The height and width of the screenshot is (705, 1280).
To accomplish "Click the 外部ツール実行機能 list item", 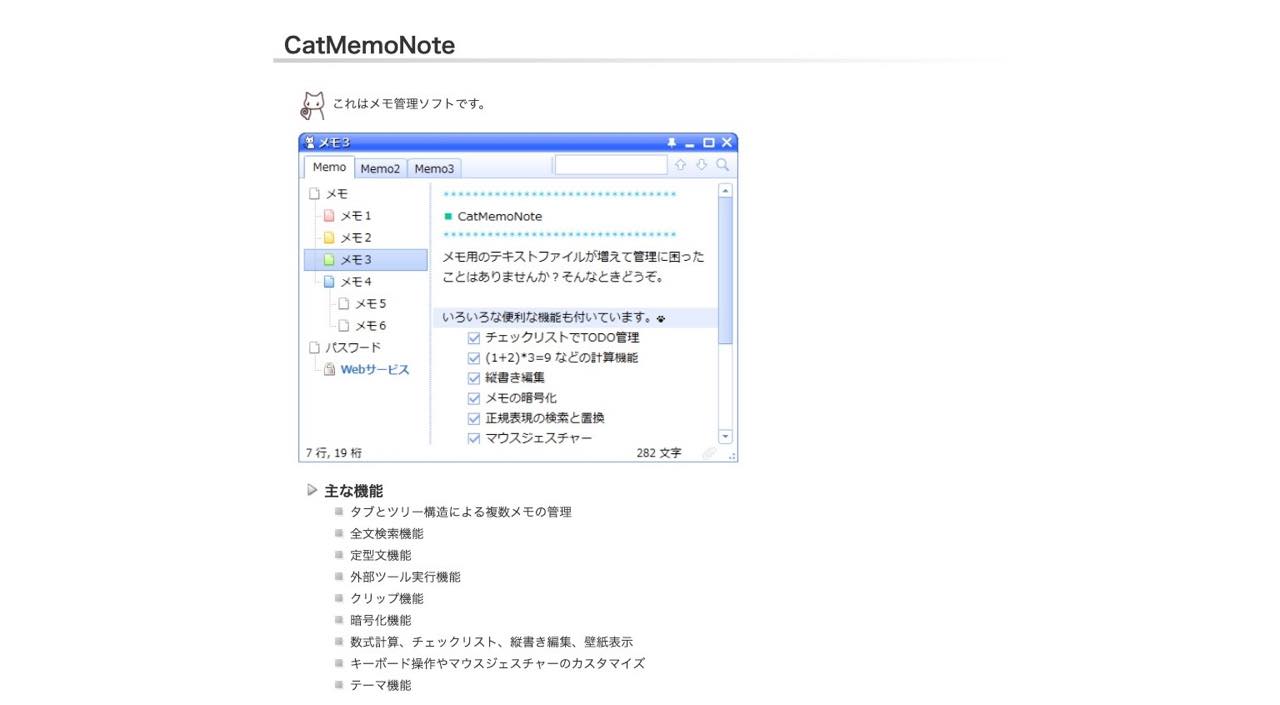I will [405, 578].
